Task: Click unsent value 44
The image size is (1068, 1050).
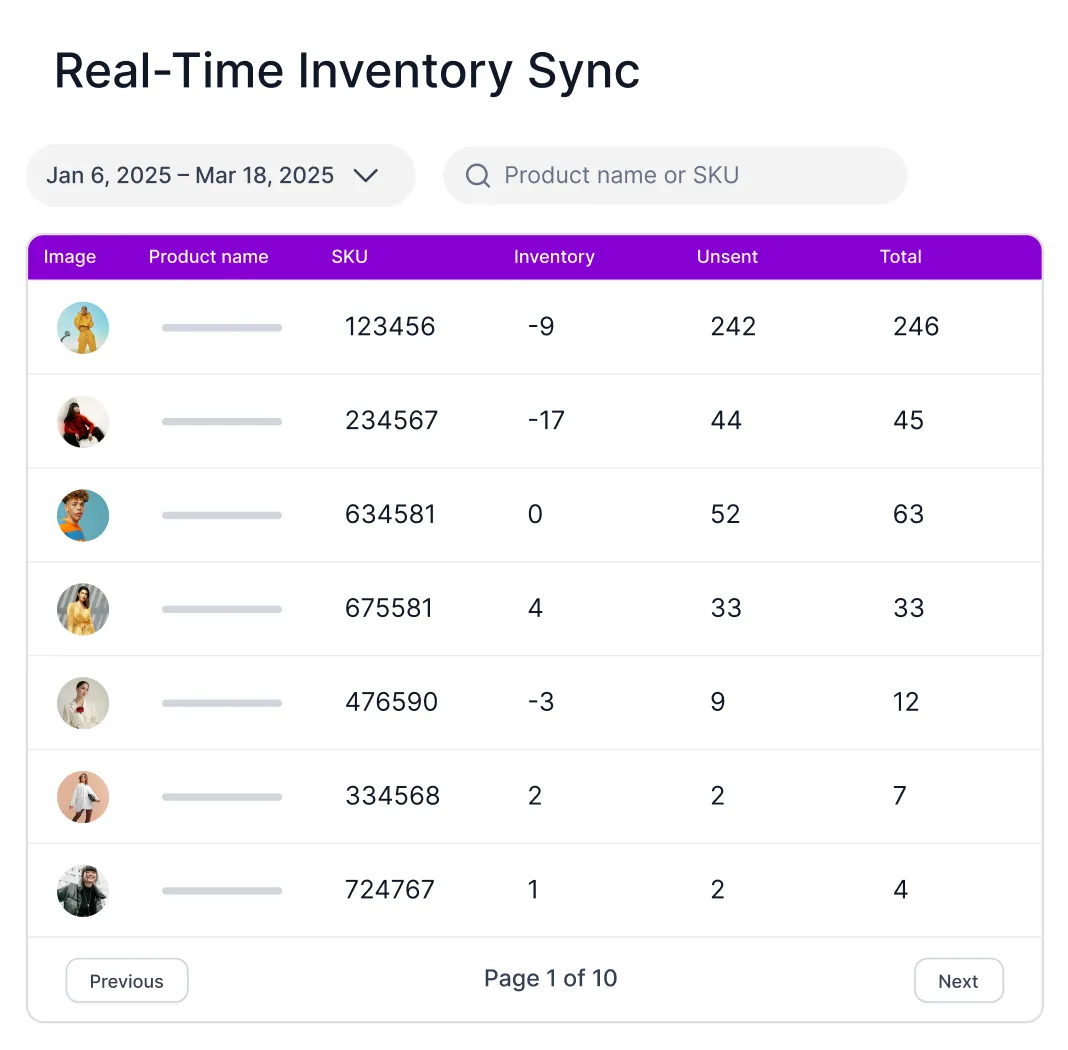Action: point(726,421)
